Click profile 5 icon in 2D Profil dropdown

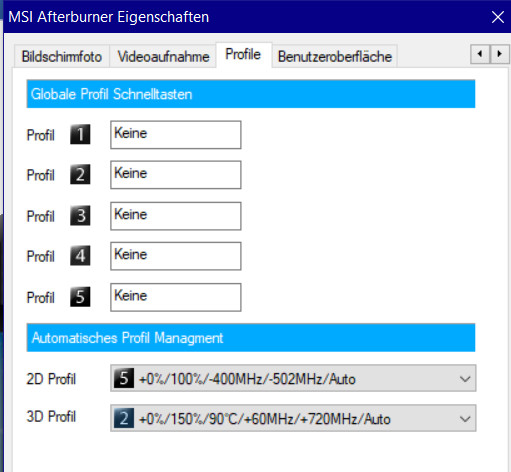(124, 378)
